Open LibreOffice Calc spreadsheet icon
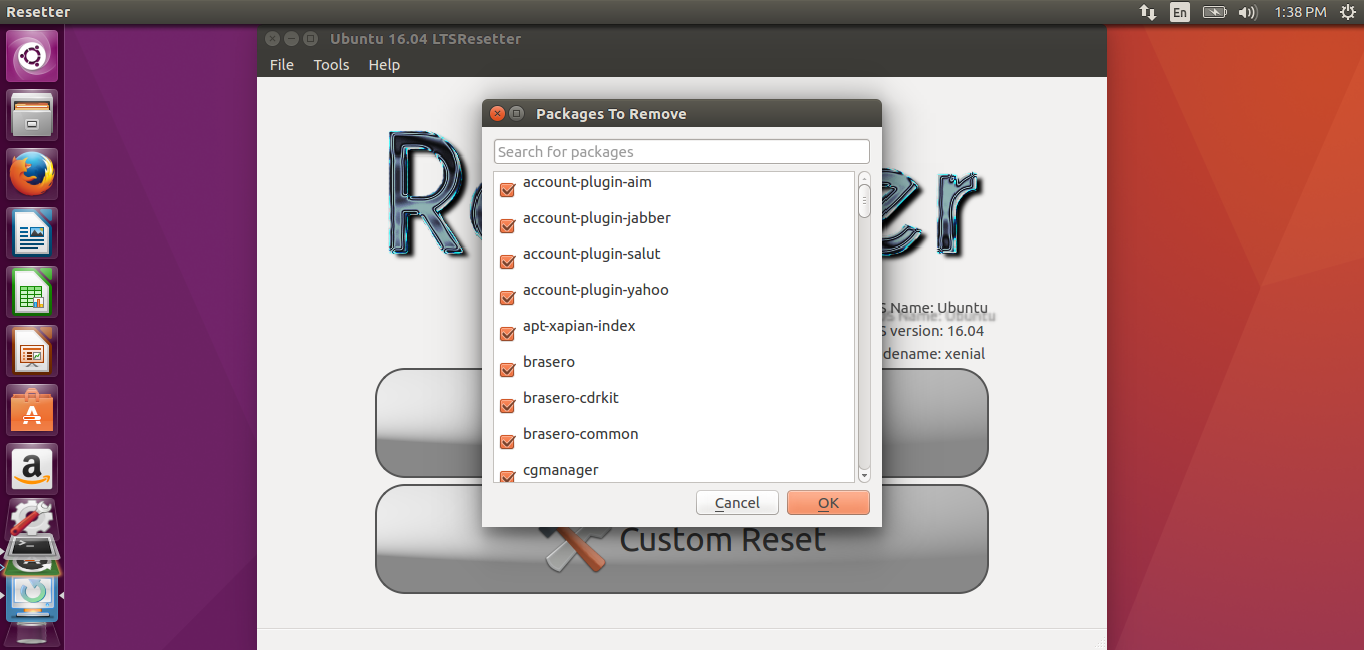Image resolution: width=1364 pixels, height=650 pixels. 33,292
